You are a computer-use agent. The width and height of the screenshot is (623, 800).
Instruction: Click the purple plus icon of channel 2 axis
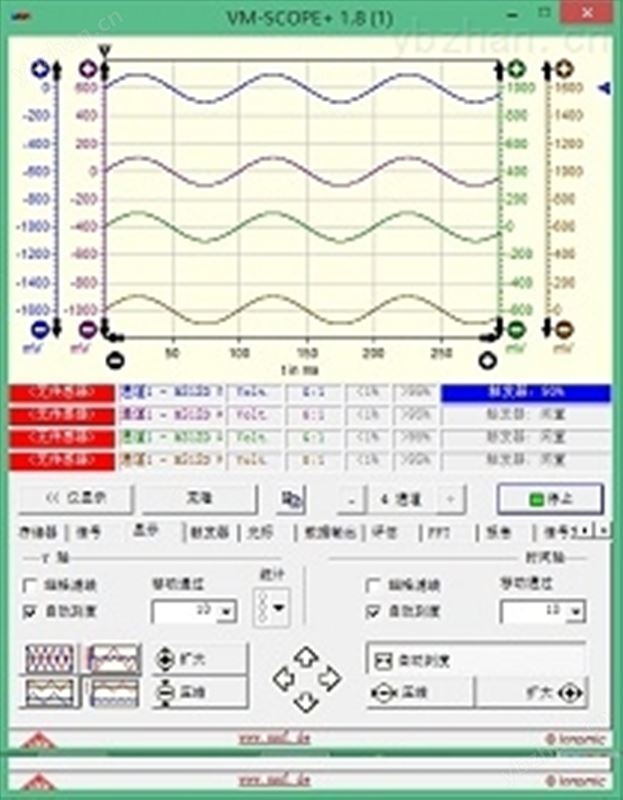point(88,68)
